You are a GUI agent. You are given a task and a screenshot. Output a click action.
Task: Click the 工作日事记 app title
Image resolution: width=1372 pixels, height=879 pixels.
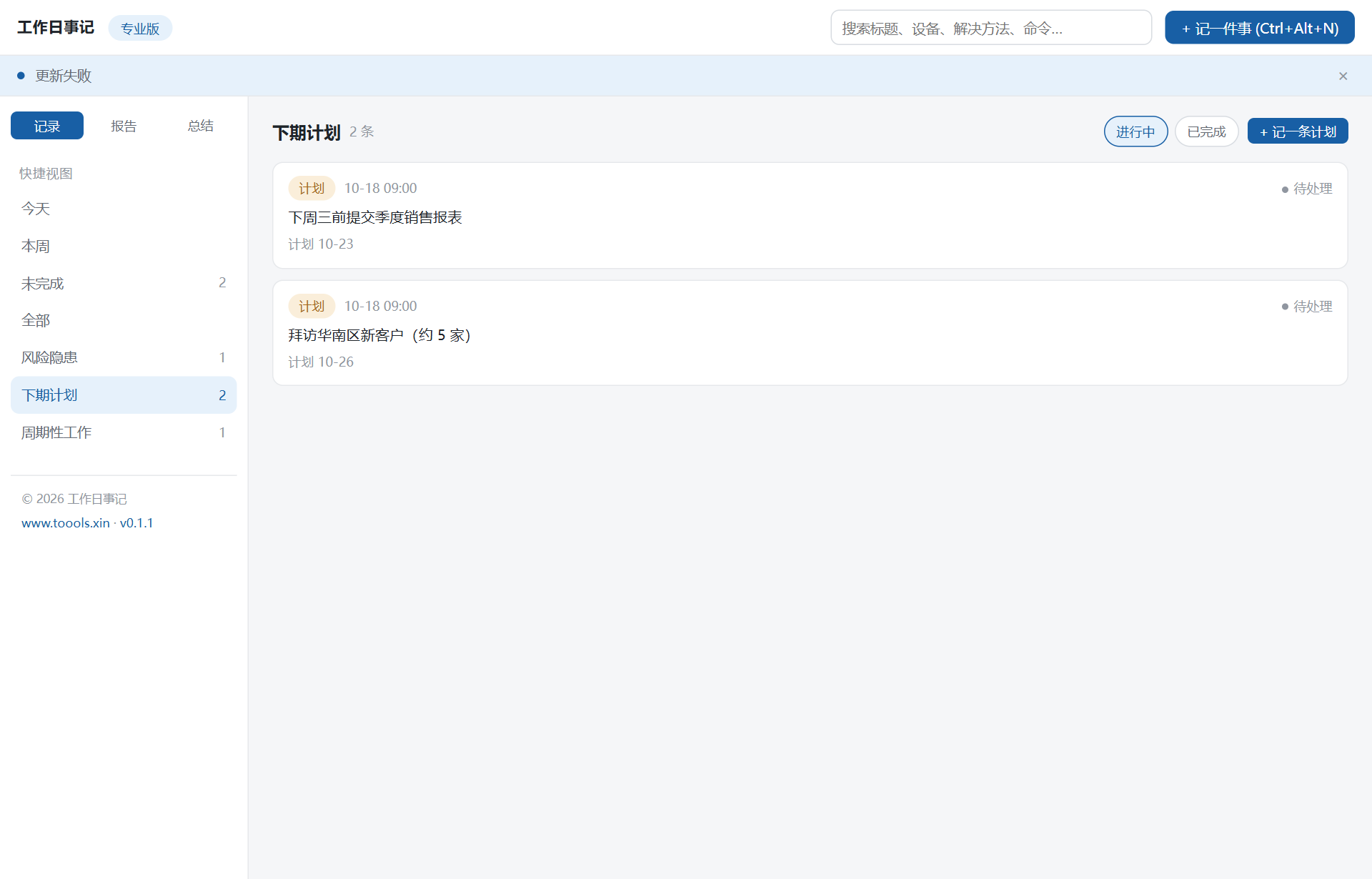pos(56,27)
